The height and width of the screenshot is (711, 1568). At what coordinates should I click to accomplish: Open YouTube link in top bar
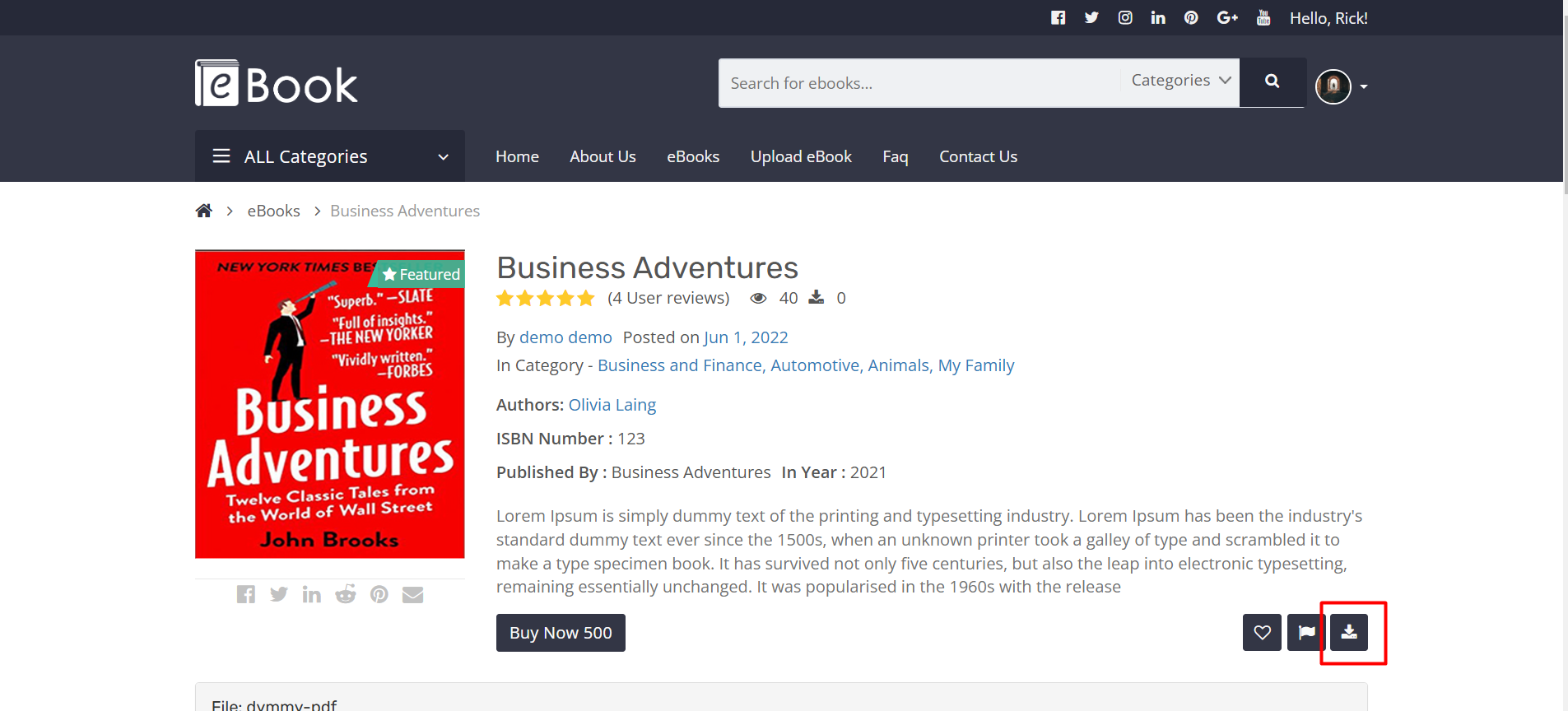tap(1263, 18)
